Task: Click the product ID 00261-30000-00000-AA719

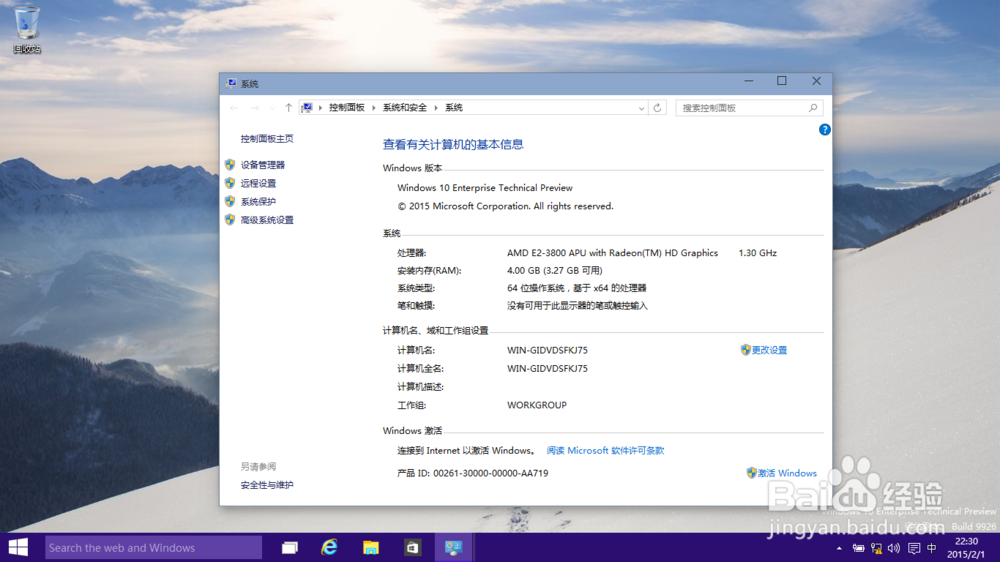Action: tap(490, 473)
